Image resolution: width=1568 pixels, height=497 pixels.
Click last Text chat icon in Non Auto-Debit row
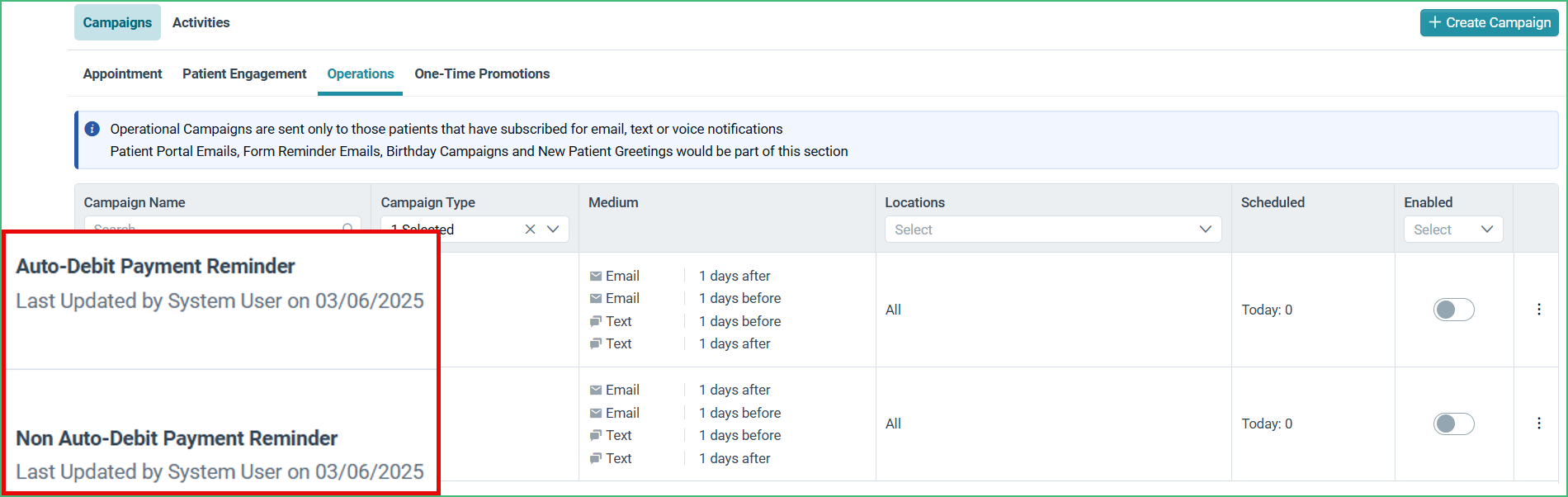[596, 458]
